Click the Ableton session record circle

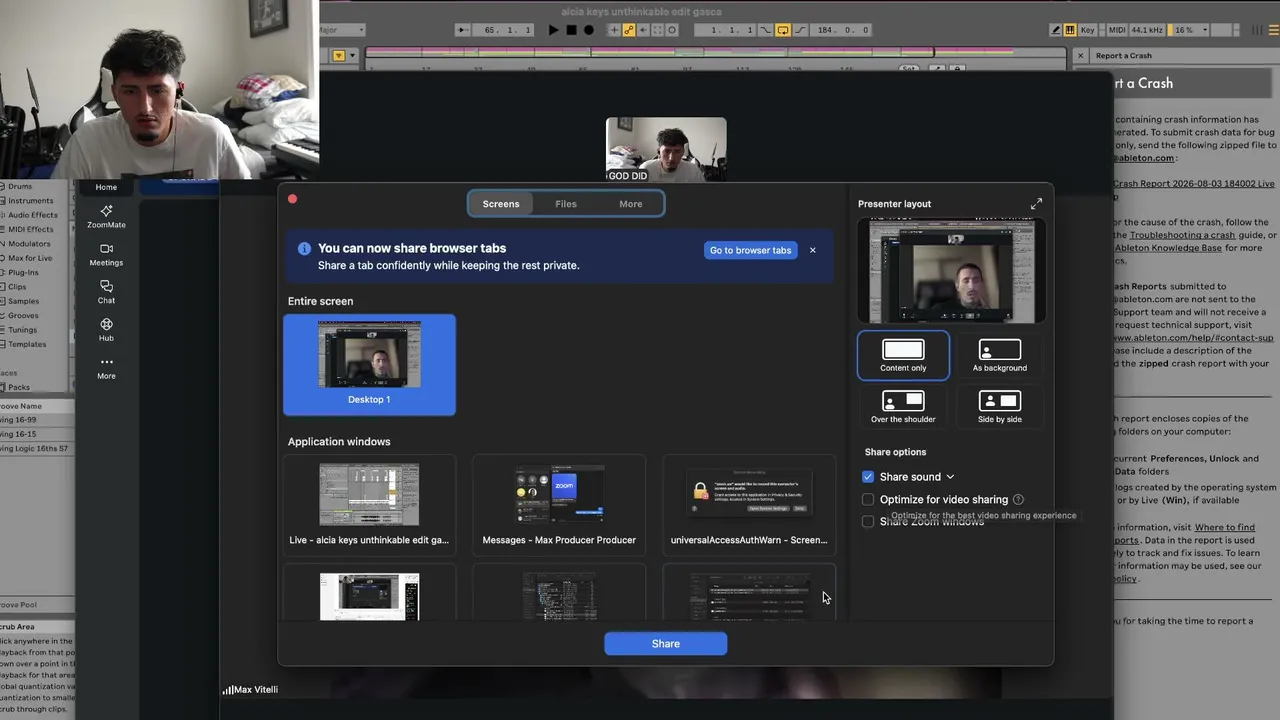coord(672,30)
